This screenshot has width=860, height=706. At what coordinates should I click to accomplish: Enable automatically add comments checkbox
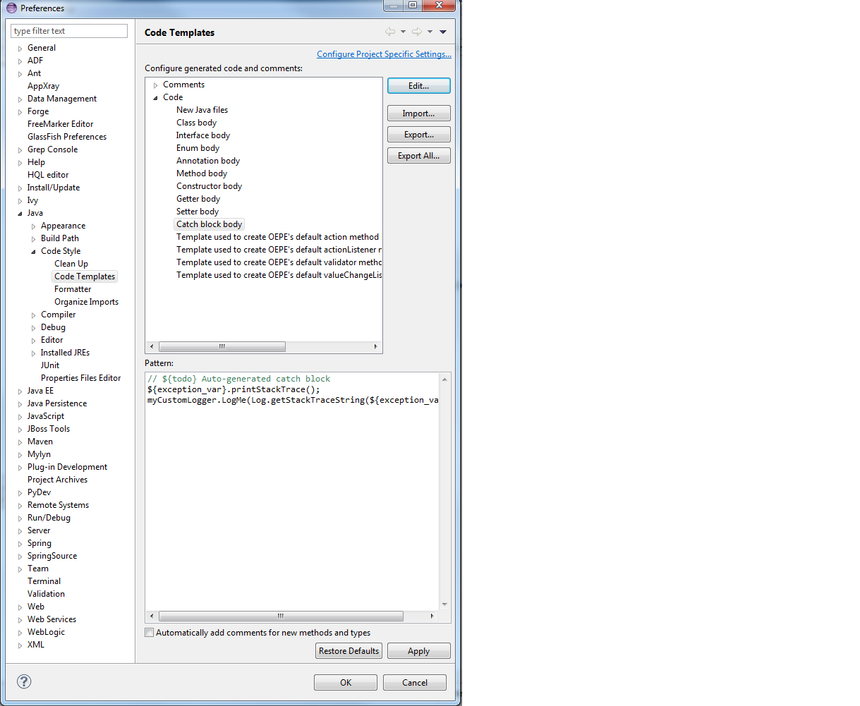150,633
